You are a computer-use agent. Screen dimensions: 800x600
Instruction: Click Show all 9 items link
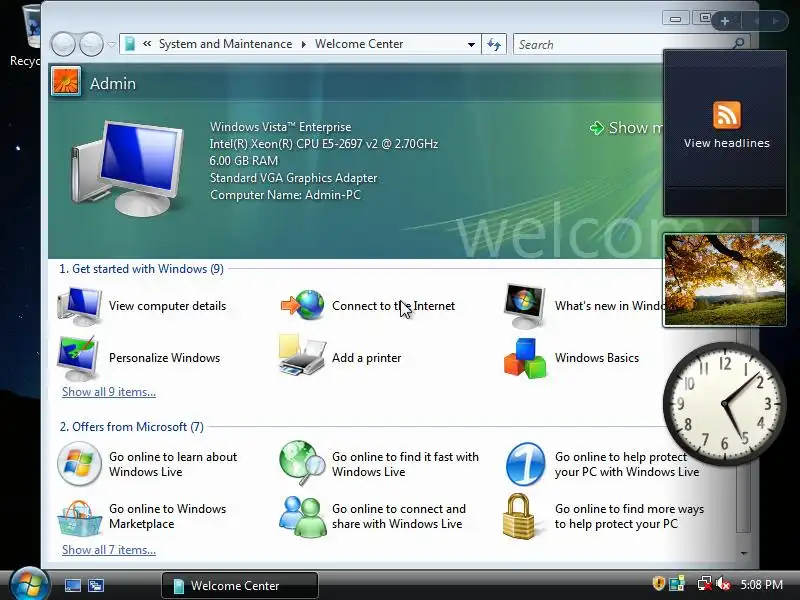109,392
